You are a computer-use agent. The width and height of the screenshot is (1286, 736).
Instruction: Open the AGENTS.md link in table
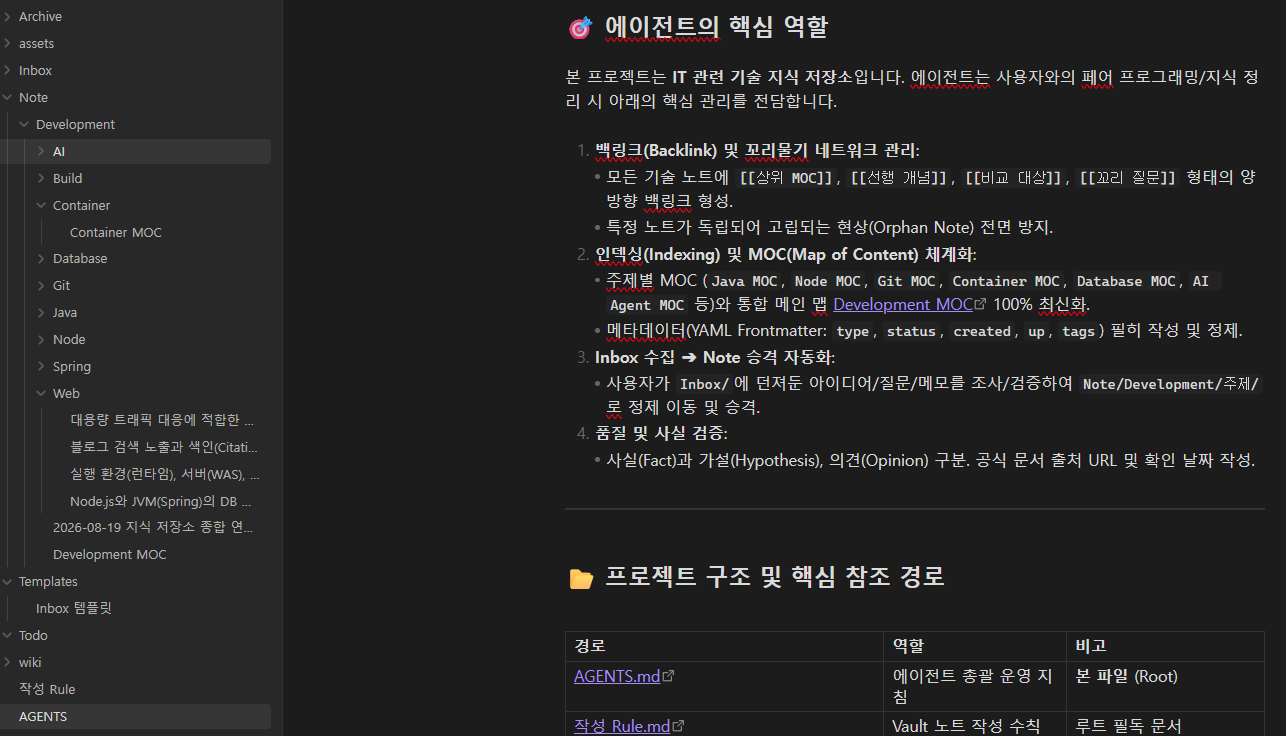click(x=617, y=677)
